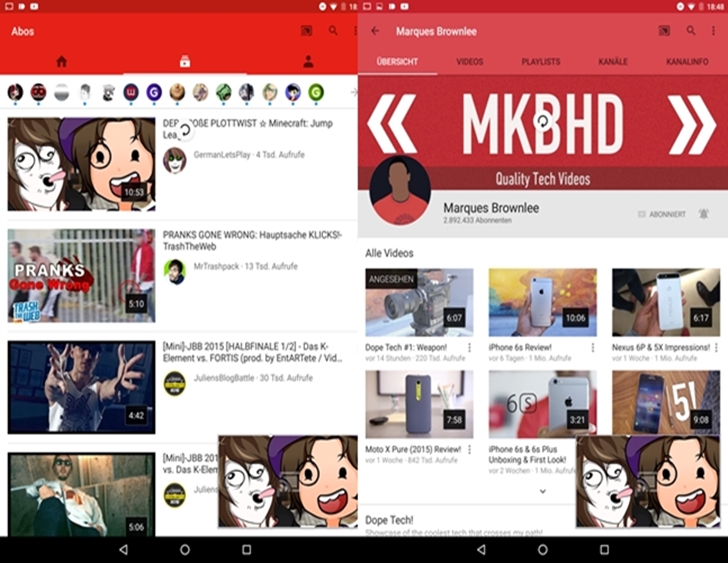Image resolution: width=728 pixels, height=563 pixels.
Task: Tap Android Recents button under Abos screen
Action: point(247,550)
